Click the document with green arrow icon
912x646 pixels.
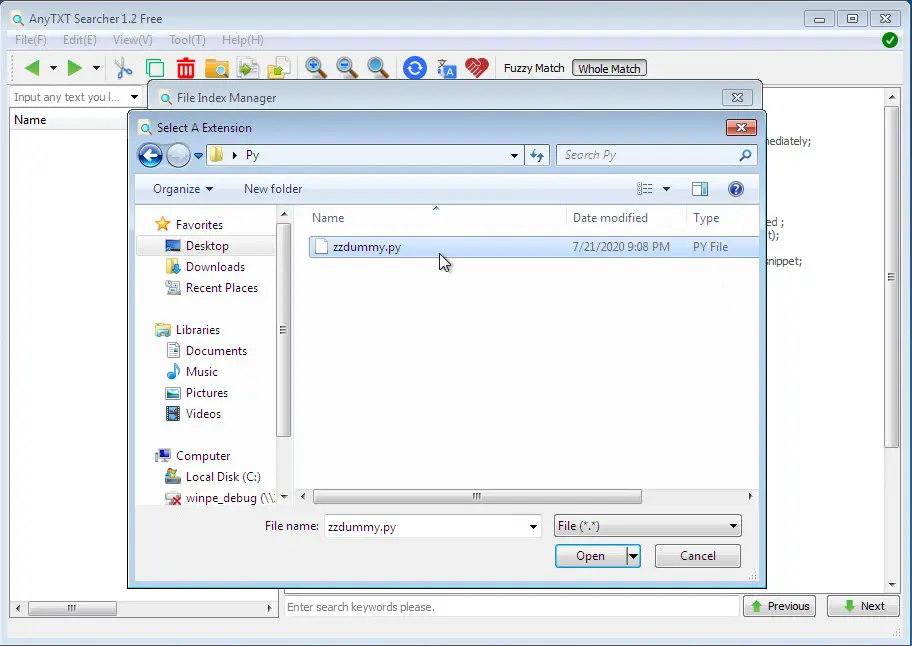point(248,68)
